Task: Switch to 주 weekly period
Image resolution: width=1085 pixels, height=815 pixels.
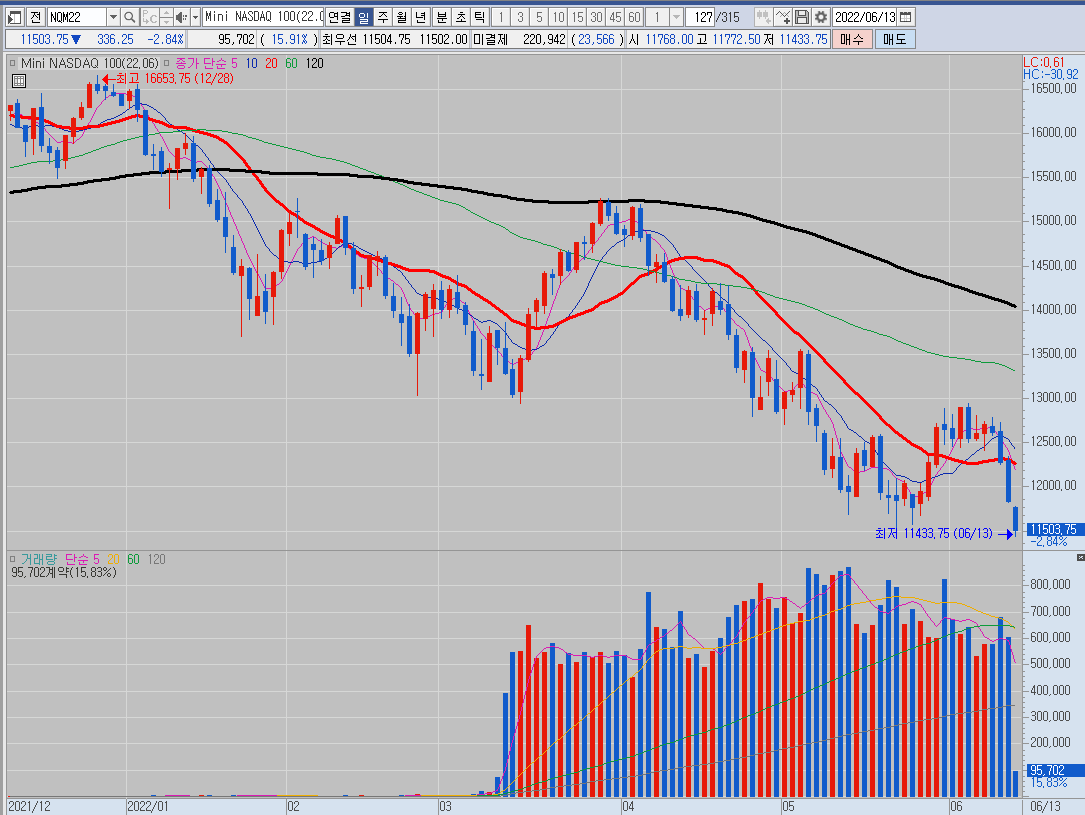Action: [x=383, y=17]
